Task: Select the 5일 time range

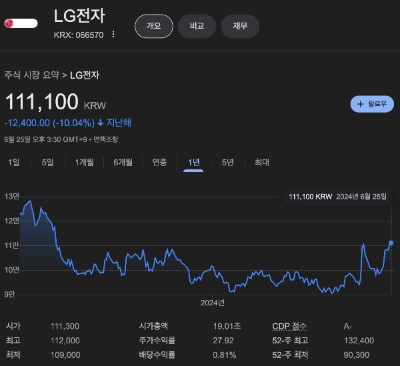Action: [47, 162]
